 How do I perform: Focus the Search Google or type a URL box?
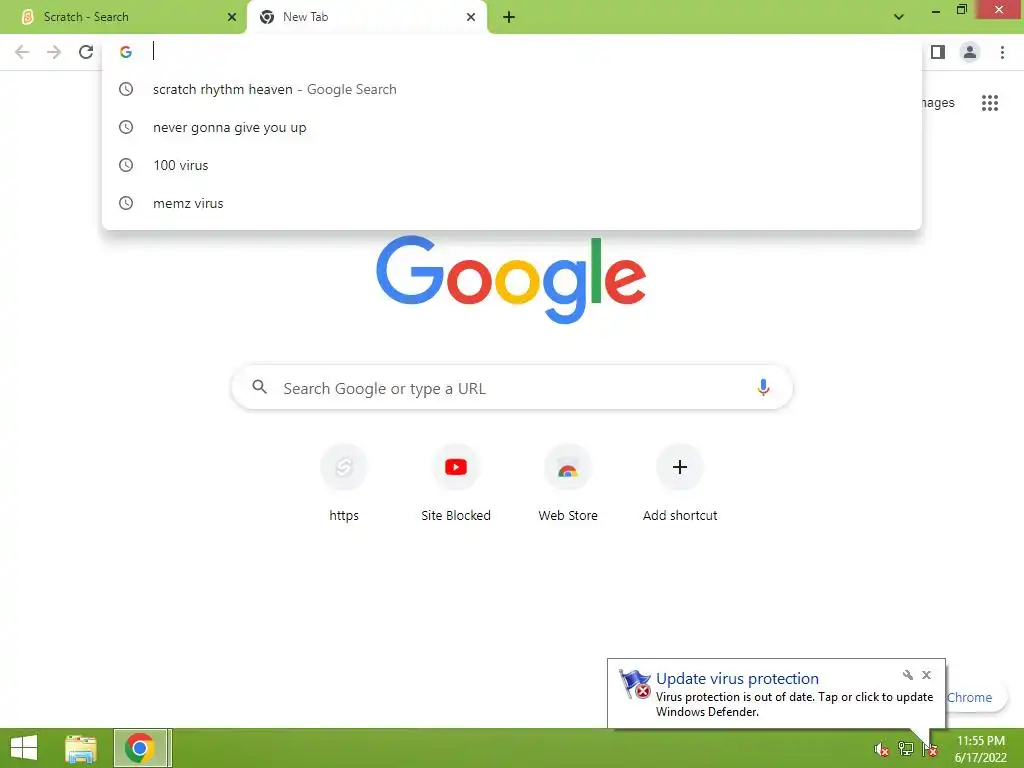click(512, 387)
